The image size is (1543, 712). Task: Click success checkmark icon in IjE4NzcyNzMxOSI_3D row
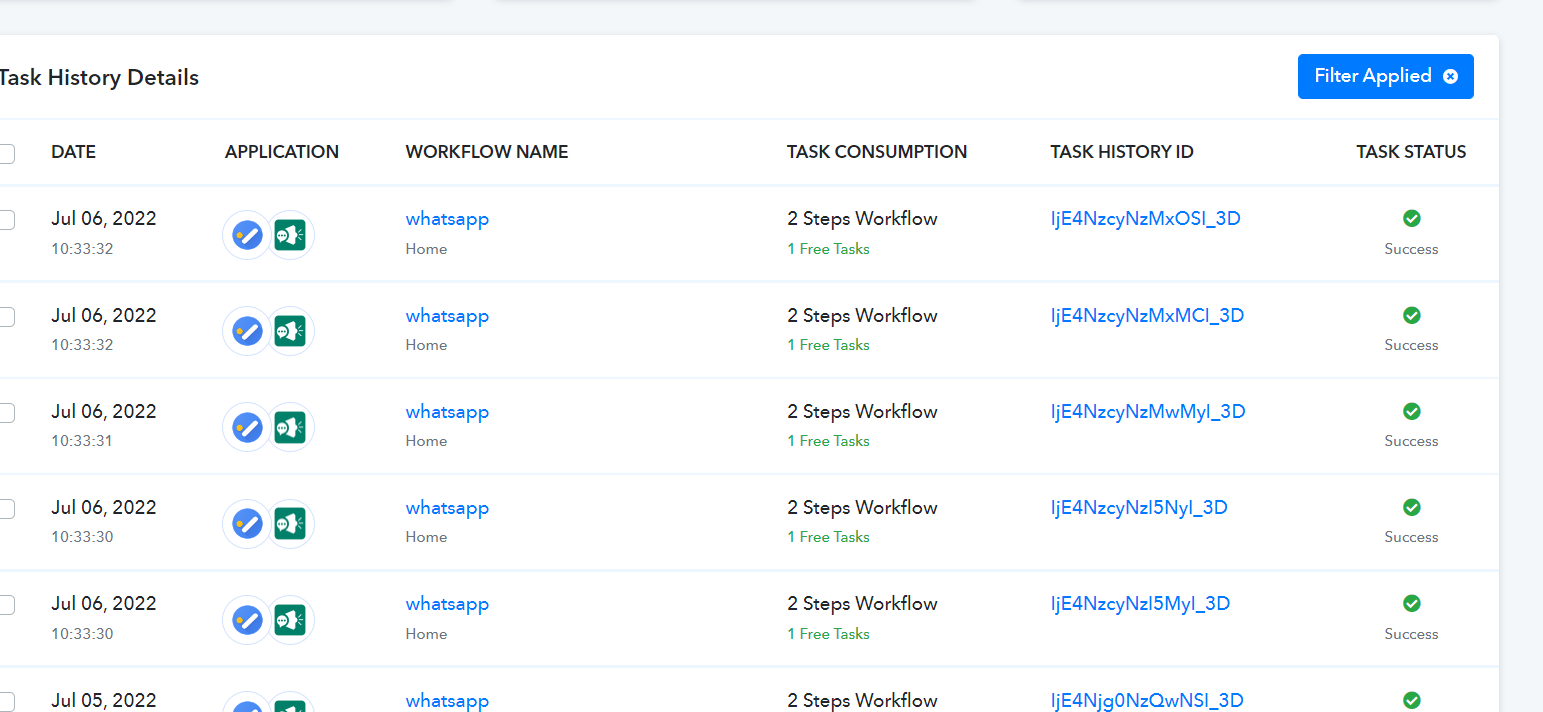[1411, 218]
